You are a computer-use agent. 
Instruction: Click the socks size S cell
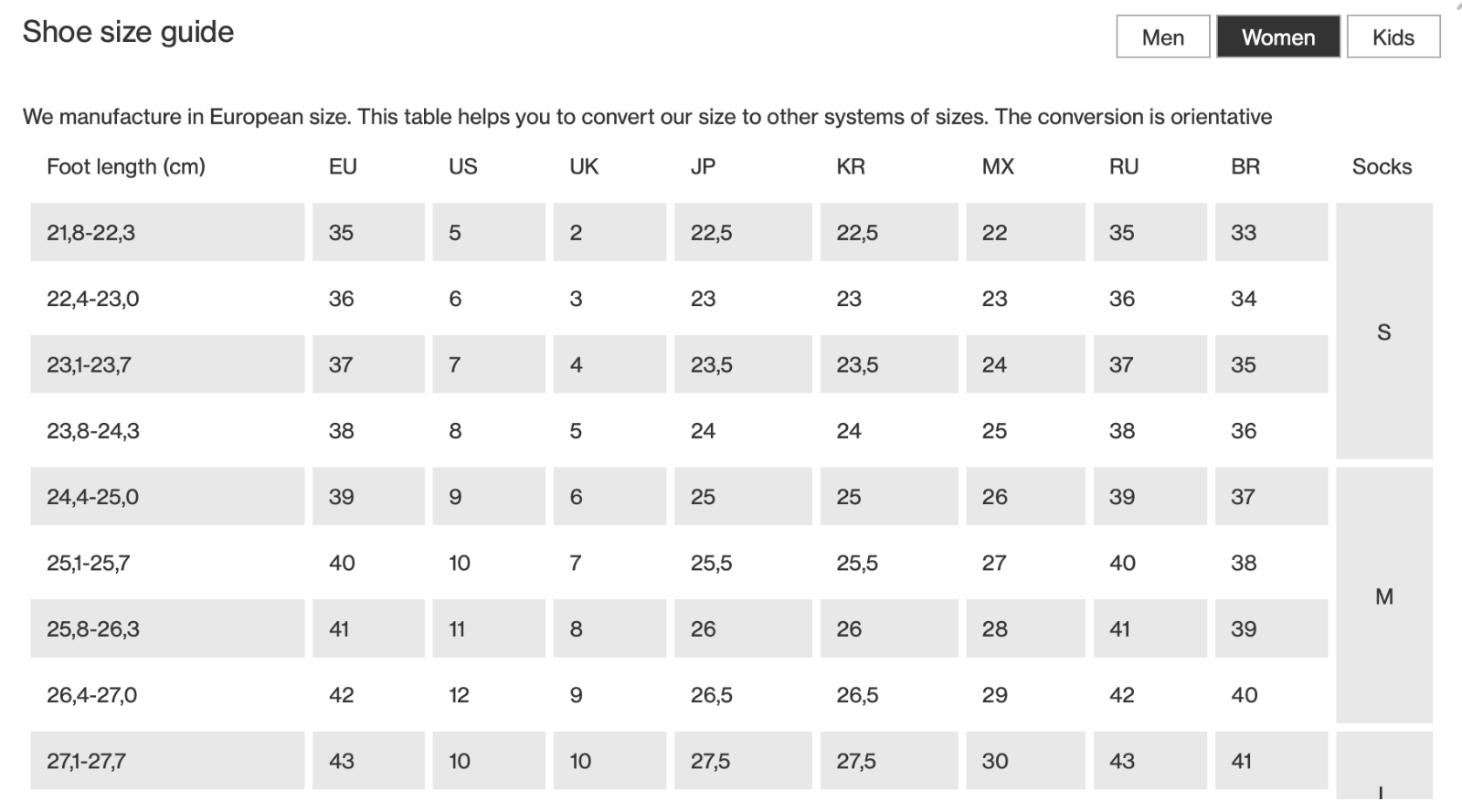pos(1383,332)
